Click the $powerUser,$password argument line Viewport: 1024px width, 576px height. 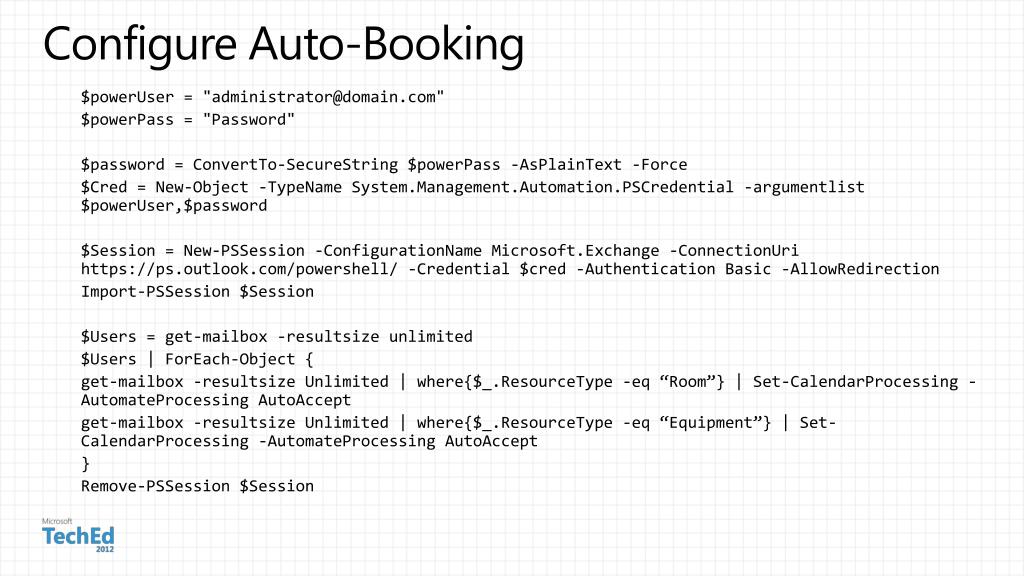coord(174,206)
